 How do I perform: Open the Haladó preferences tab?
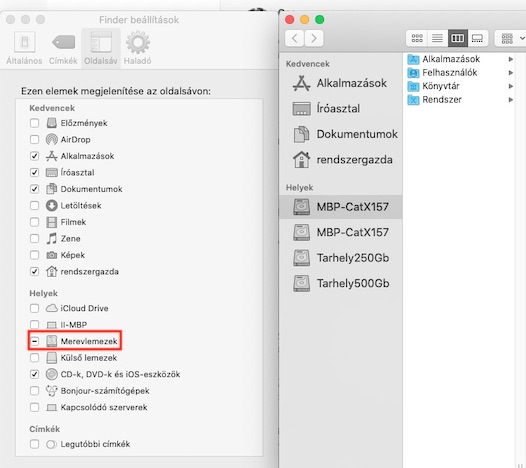click(138, 48)
